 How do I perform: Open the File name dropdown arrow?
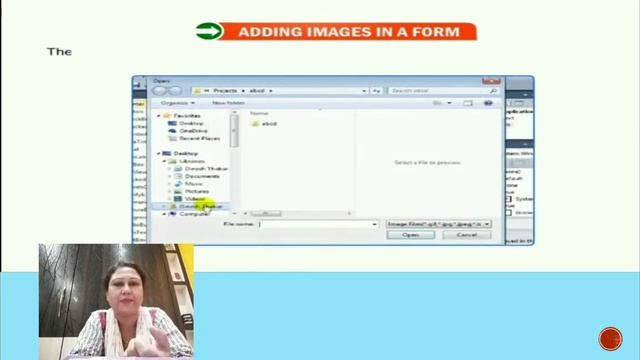click(x=374, y=224)
